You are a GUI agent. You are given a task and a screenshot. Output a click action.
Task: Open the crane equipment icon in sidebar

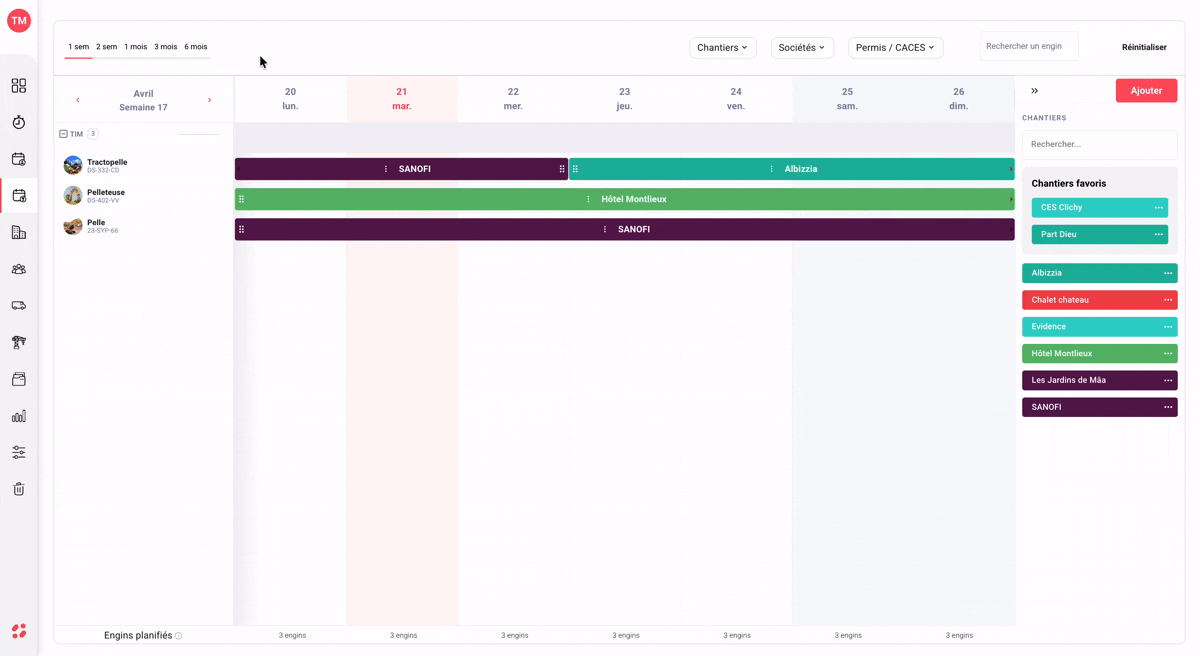[19, 342]
